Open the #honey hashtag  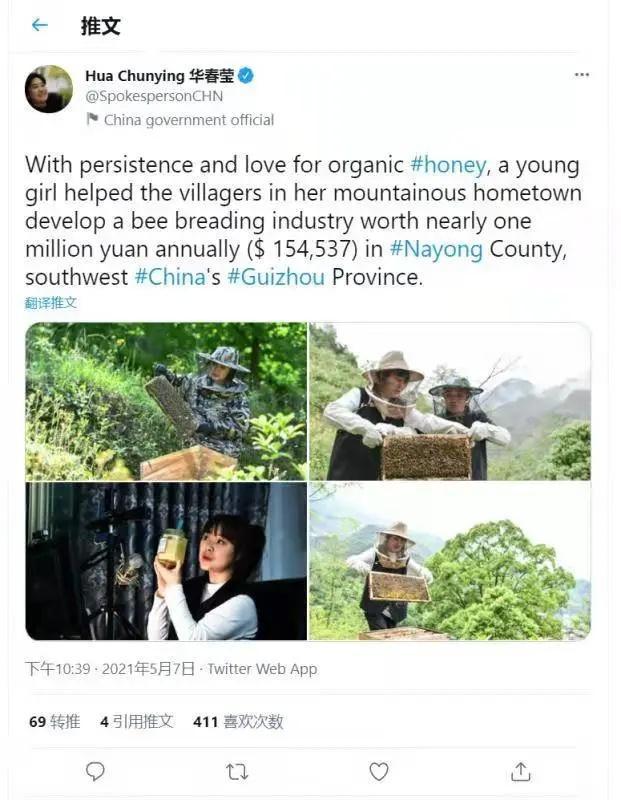point(448,166)
